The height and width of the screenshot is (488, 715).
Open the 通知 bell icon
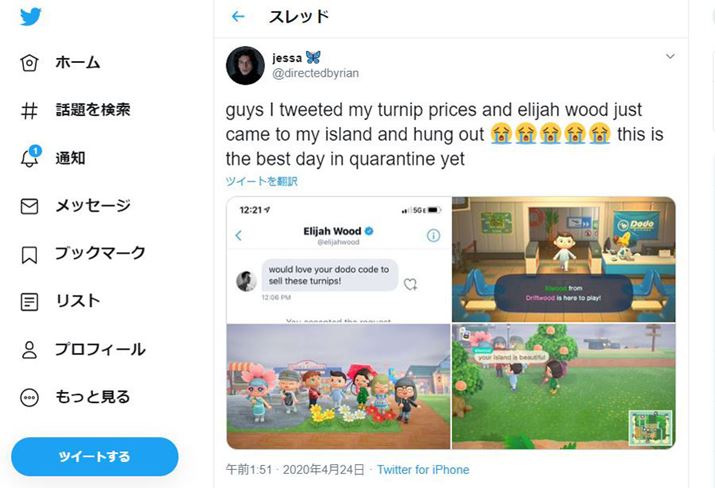coord(30,157)
